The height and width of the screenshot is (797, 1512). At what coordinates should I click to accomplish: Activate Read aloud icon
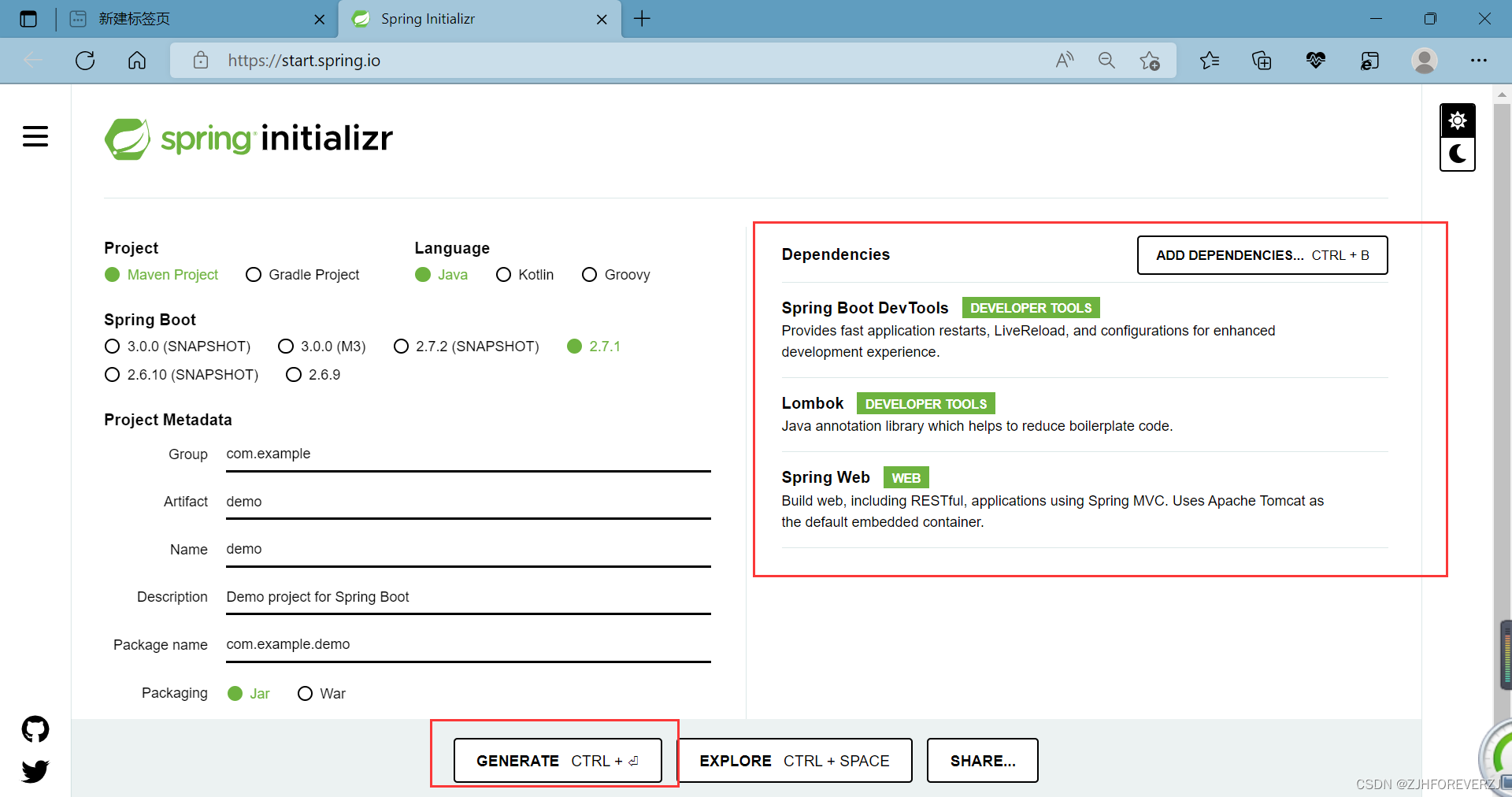click(1065, 60)
